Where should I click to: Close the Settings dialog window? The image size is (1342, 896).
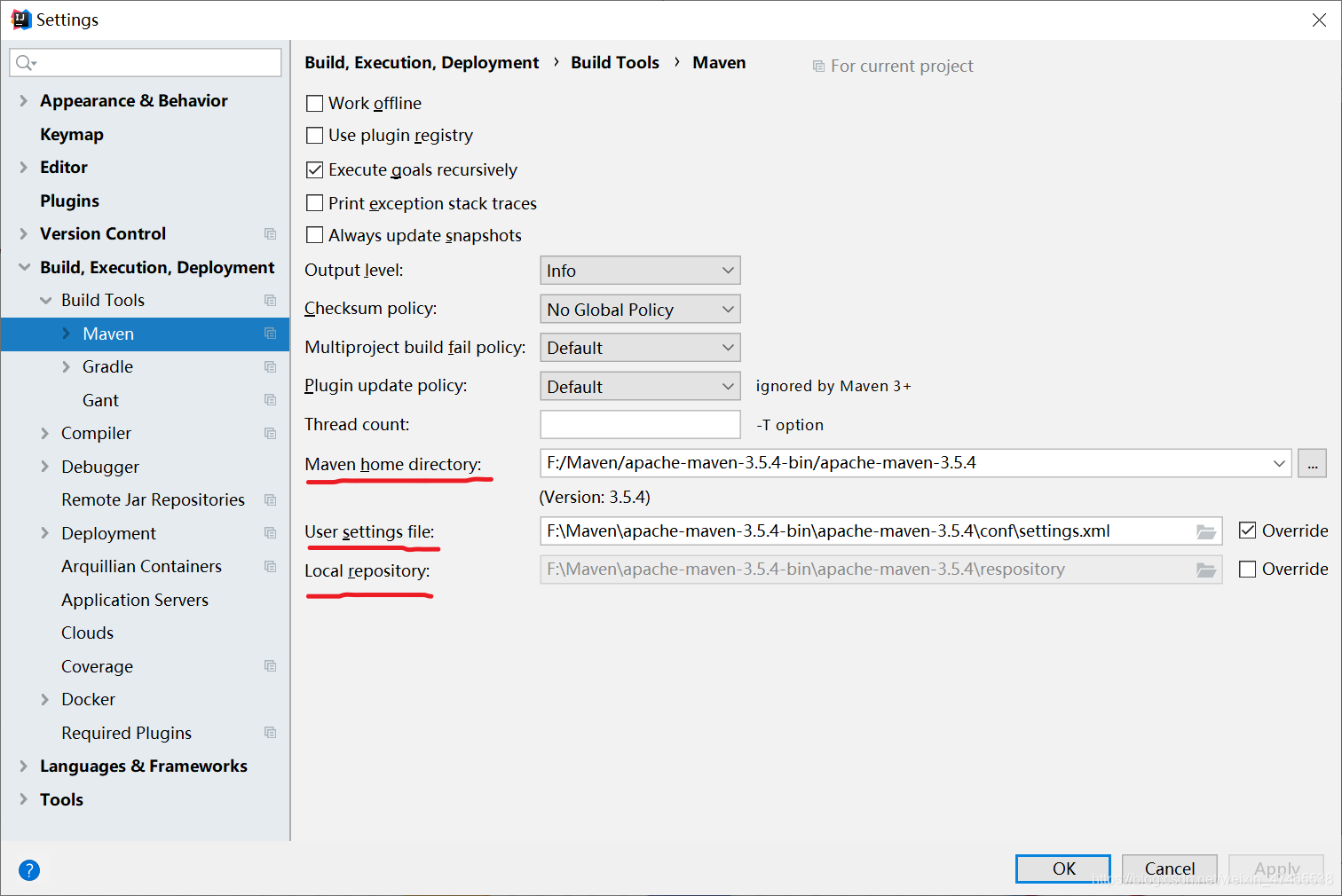(1319, 20)
